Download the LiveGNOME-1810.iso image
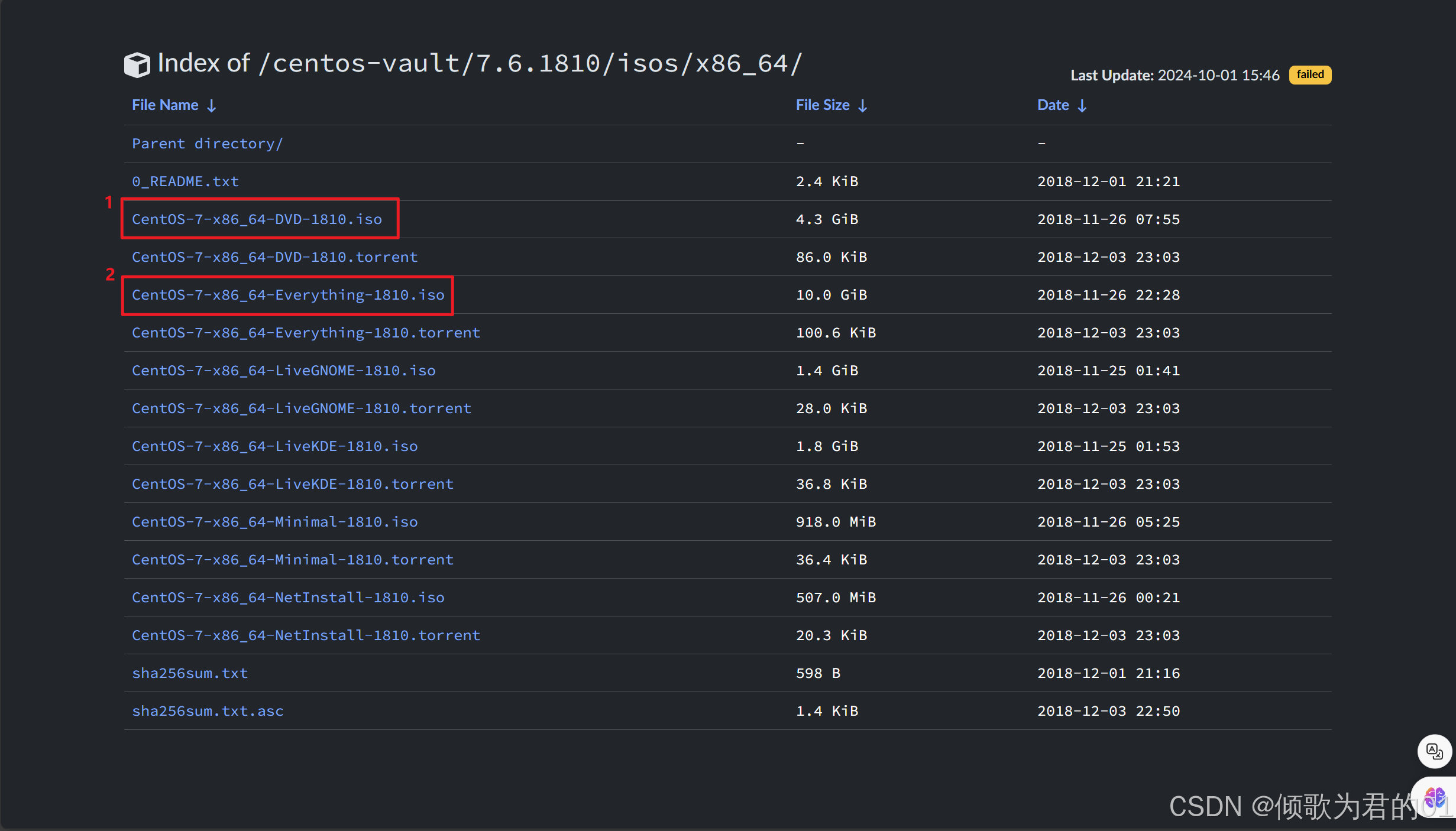The width and height of the screenshot is (1456, 831). tap(283, 371)
